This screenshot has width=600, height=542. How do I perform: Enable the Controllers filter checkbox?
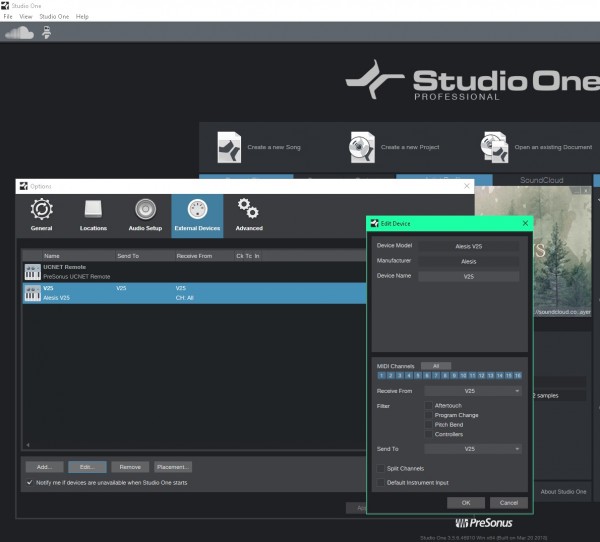pos(429,434)
